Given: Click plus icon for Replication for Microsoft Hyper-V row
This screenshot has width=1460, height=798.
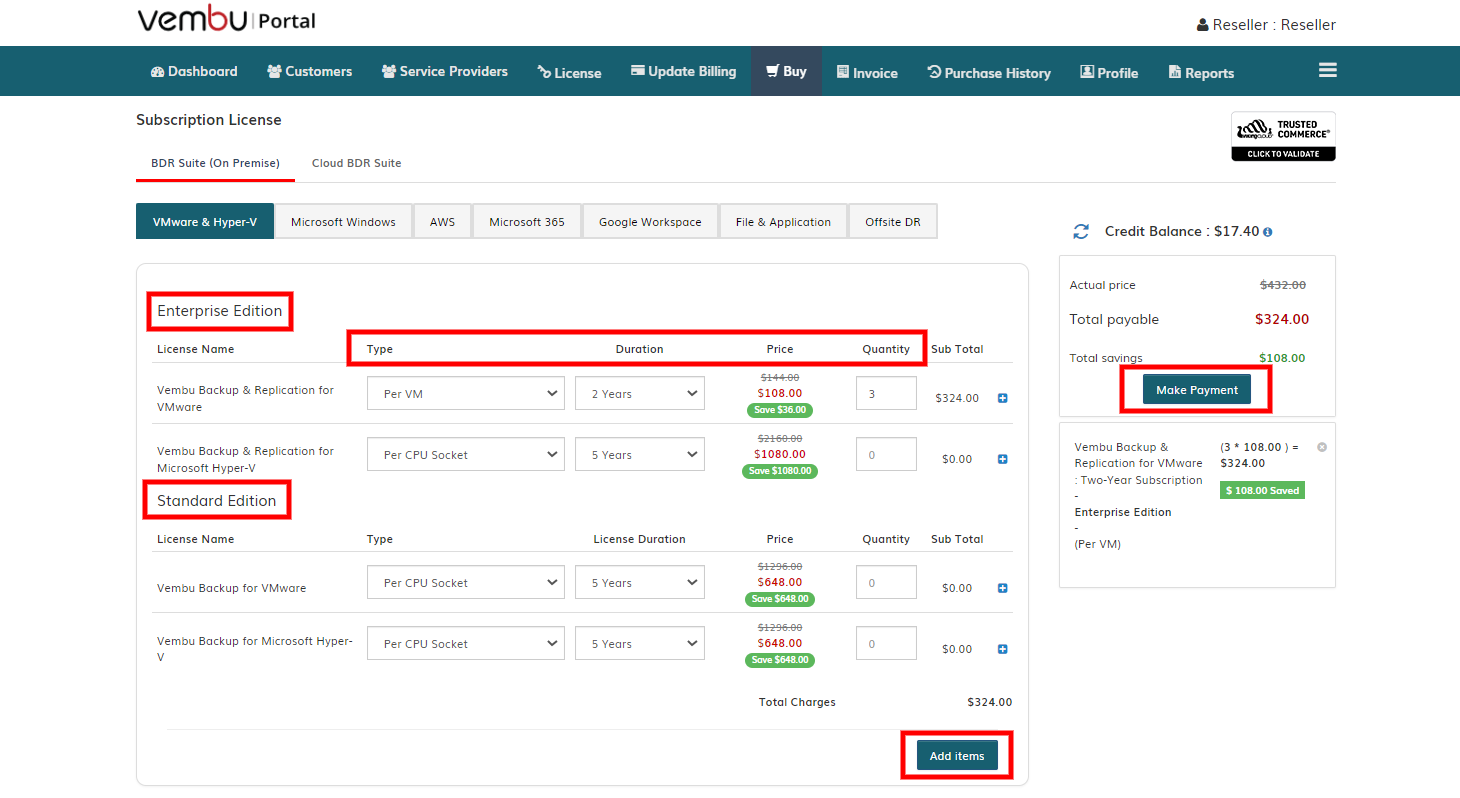Looking at the screenshot, I should [x=1003, y=459].
